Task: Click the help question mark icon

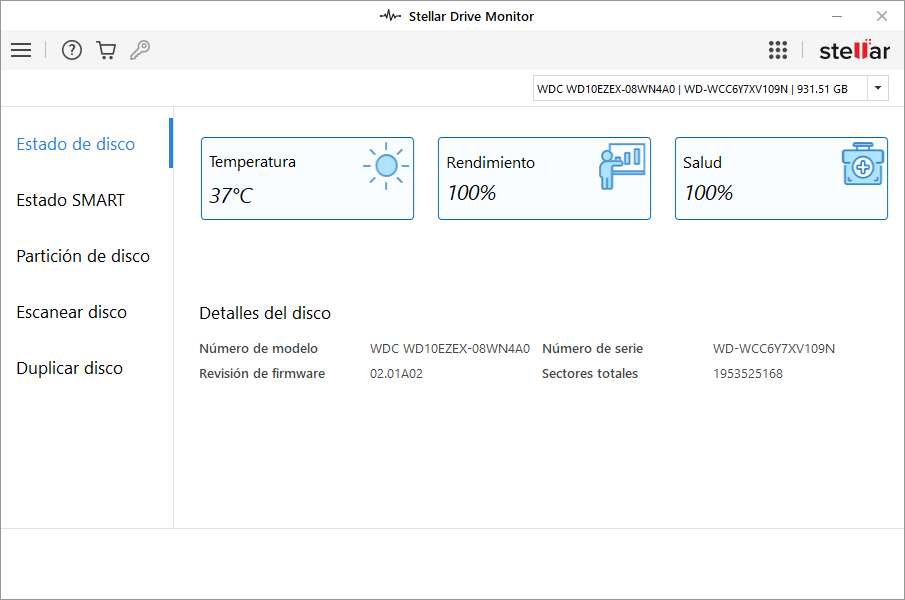Action: click(x=72, y=50)
